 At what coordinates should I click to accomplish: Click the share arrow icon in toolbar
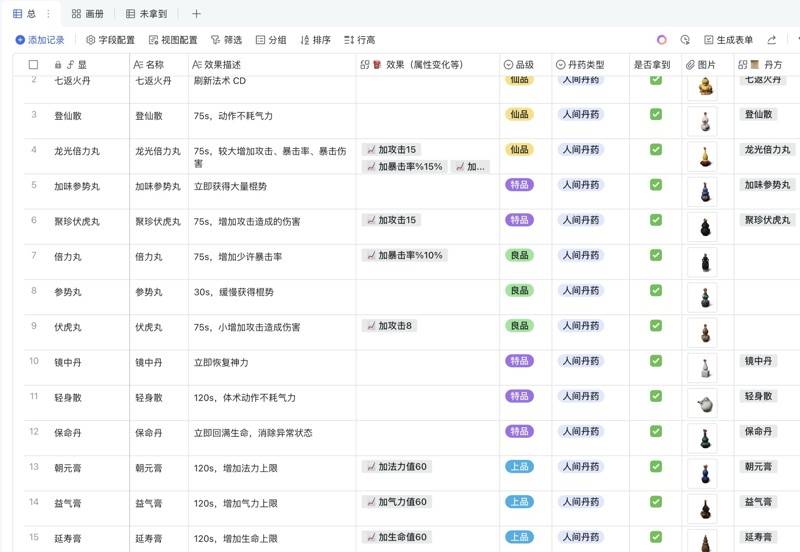pyautogui.click(x=772, y=40)
